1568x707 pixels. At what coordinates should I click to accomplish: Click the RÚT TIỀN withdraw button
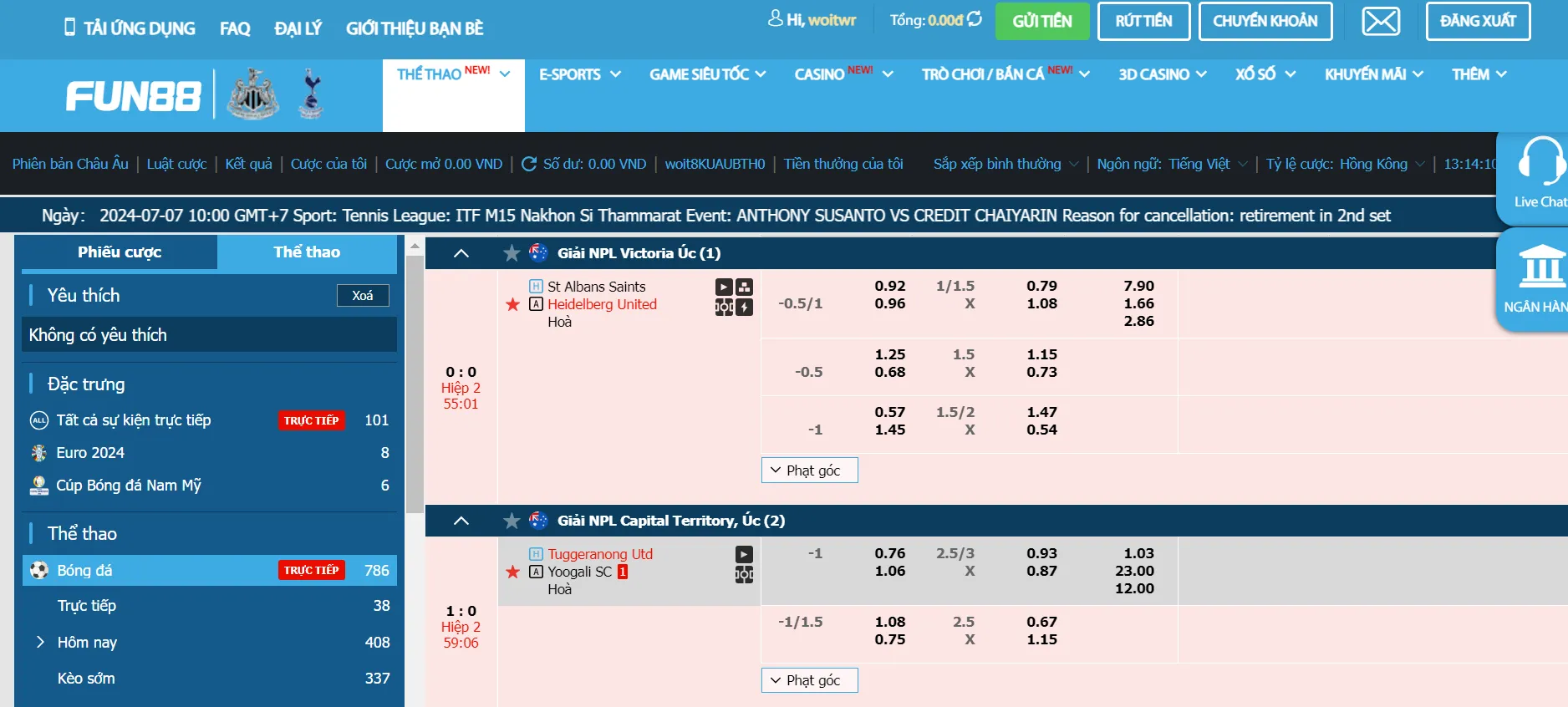click(x=1143, y=21)
